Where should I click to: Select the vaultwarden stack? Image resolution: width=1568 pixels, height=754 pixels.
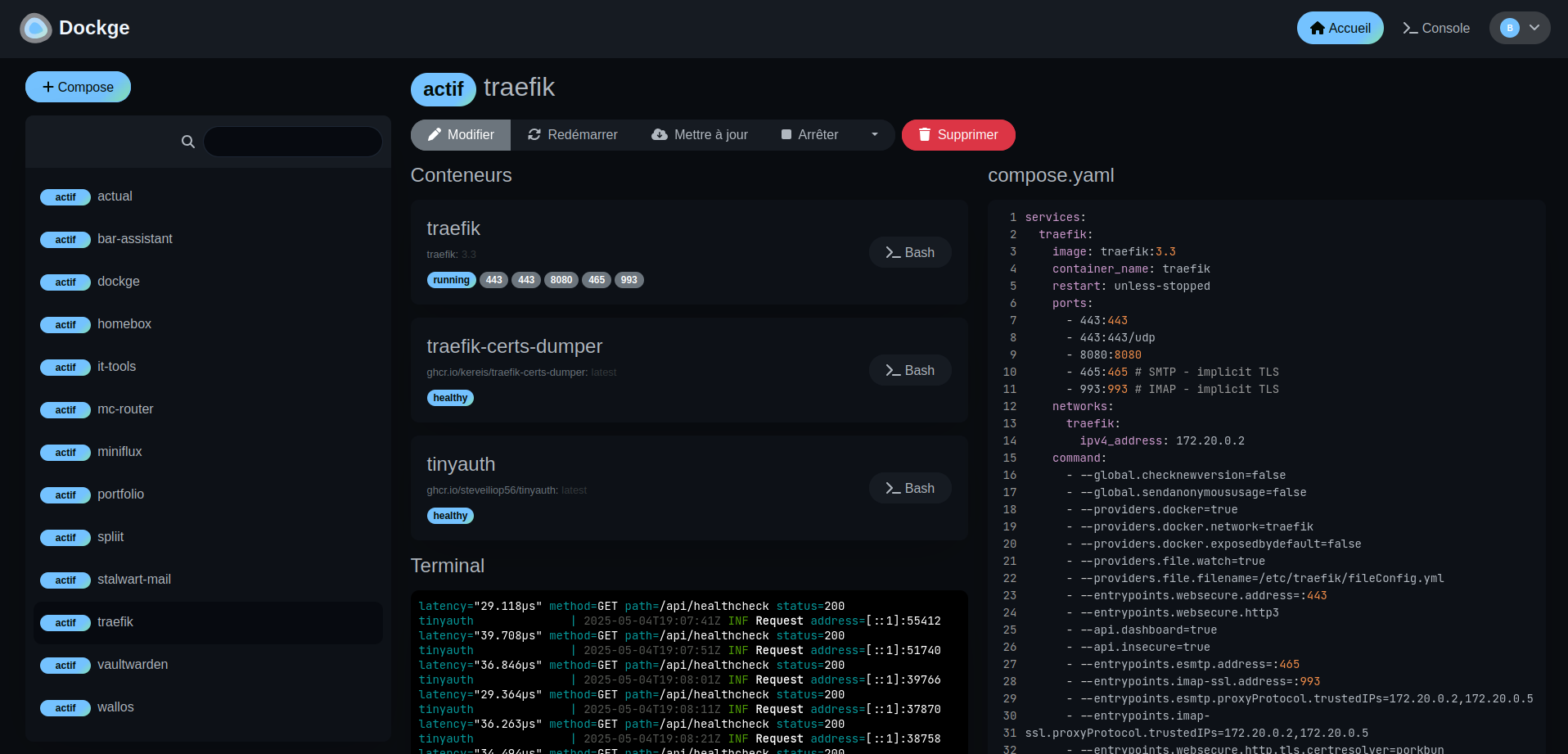(x=208, y=665)
